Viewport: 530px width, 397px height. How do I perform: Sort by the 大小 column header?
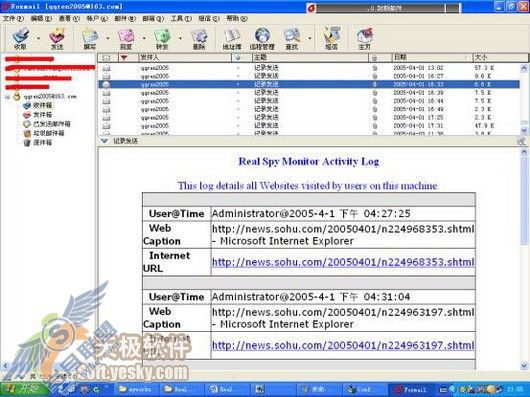[x=500, y=57]
